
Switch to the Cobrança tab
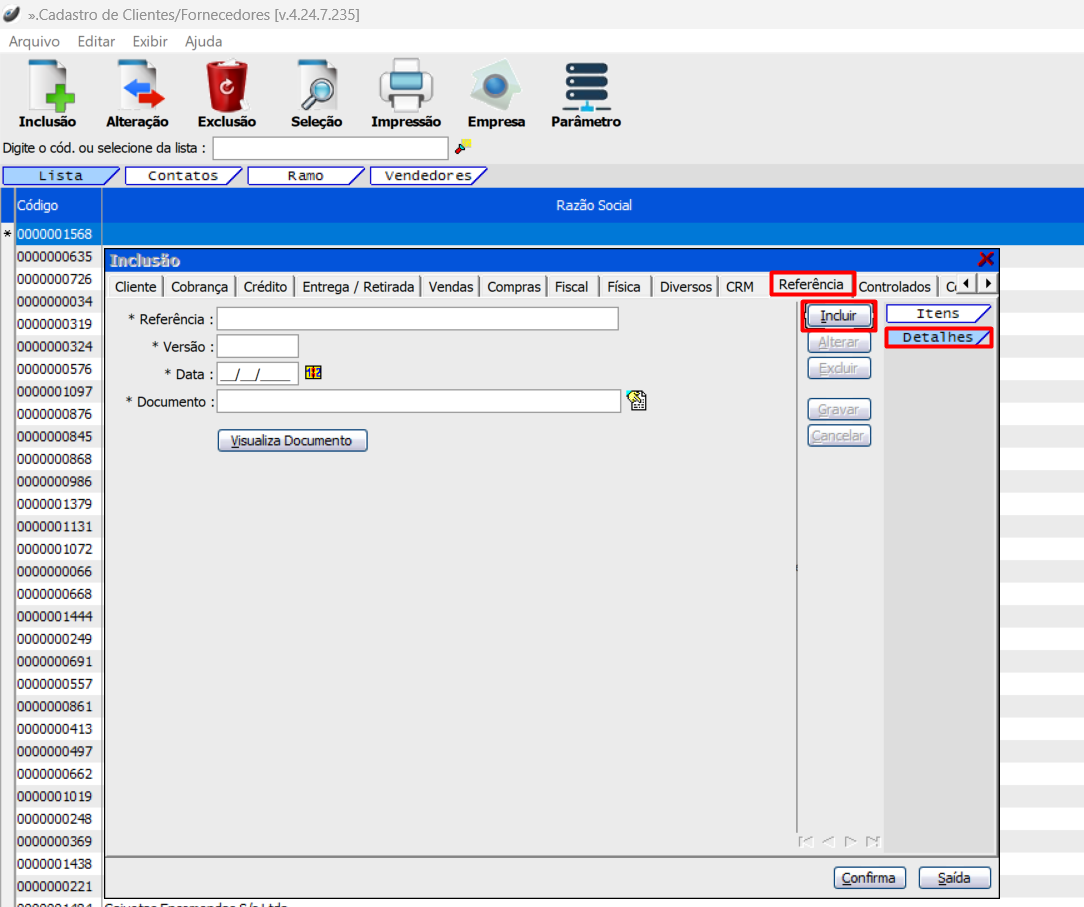coord(199,287)
